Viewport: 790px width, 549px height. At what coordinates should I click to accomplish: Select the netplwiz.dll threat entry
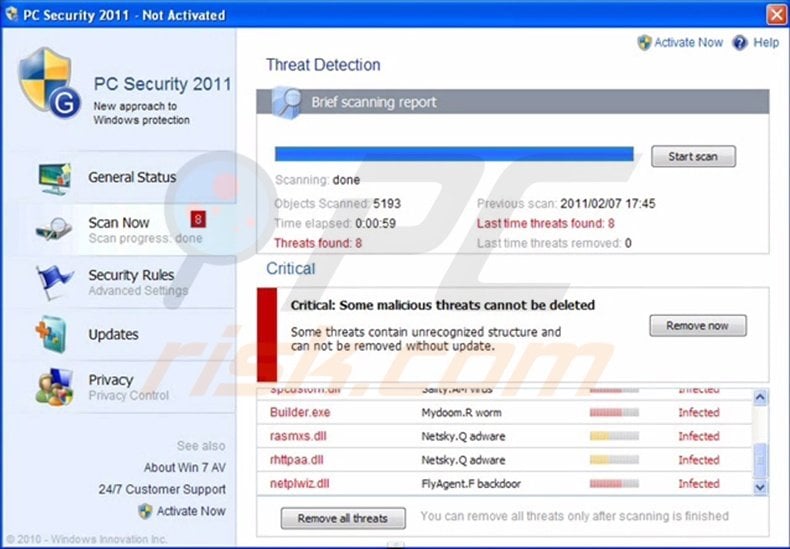(504, 484)
